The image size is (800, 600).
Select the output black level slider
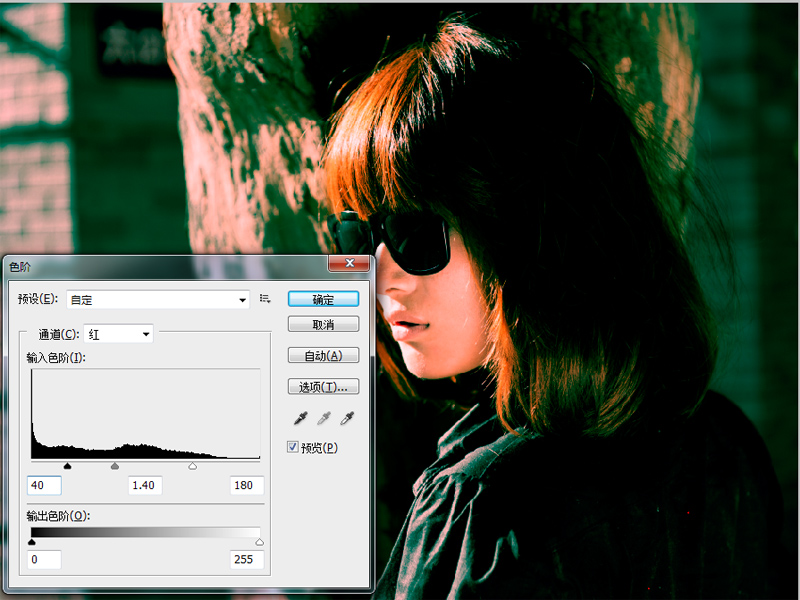coord(32,542)
